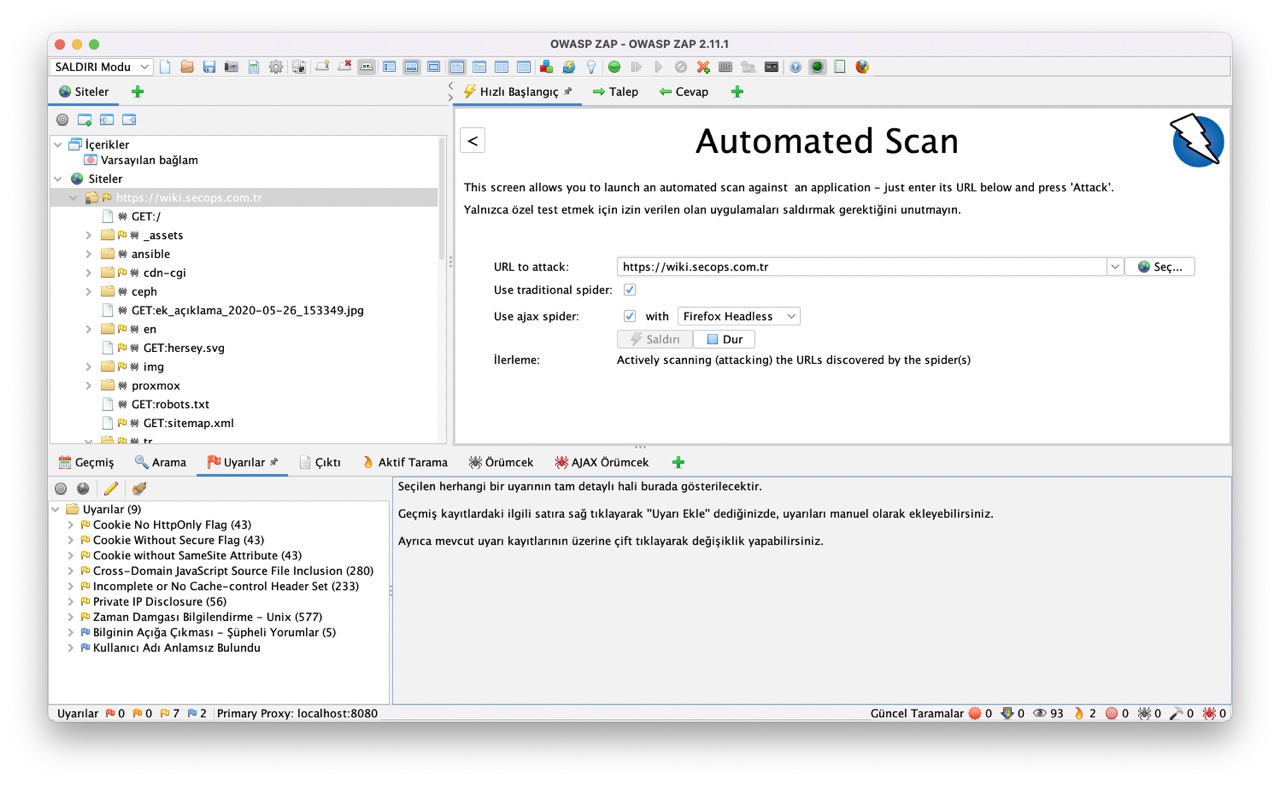Click the eye passive scan status icon

tap(1040, 713)
